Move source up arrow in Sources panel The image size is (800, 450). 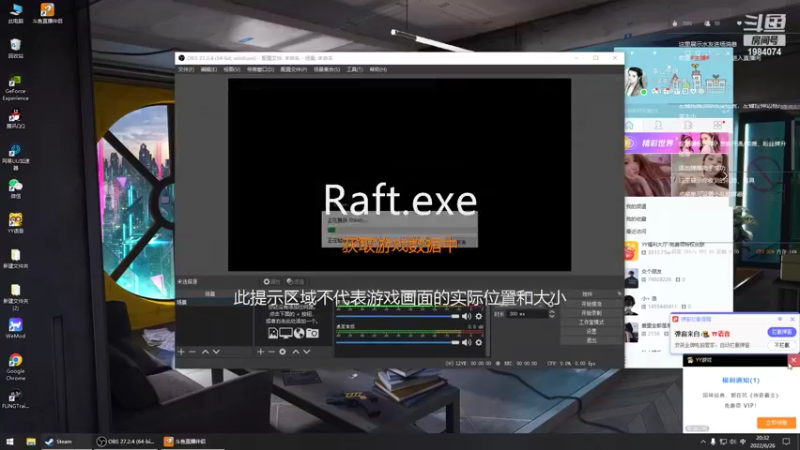point(295,352)
